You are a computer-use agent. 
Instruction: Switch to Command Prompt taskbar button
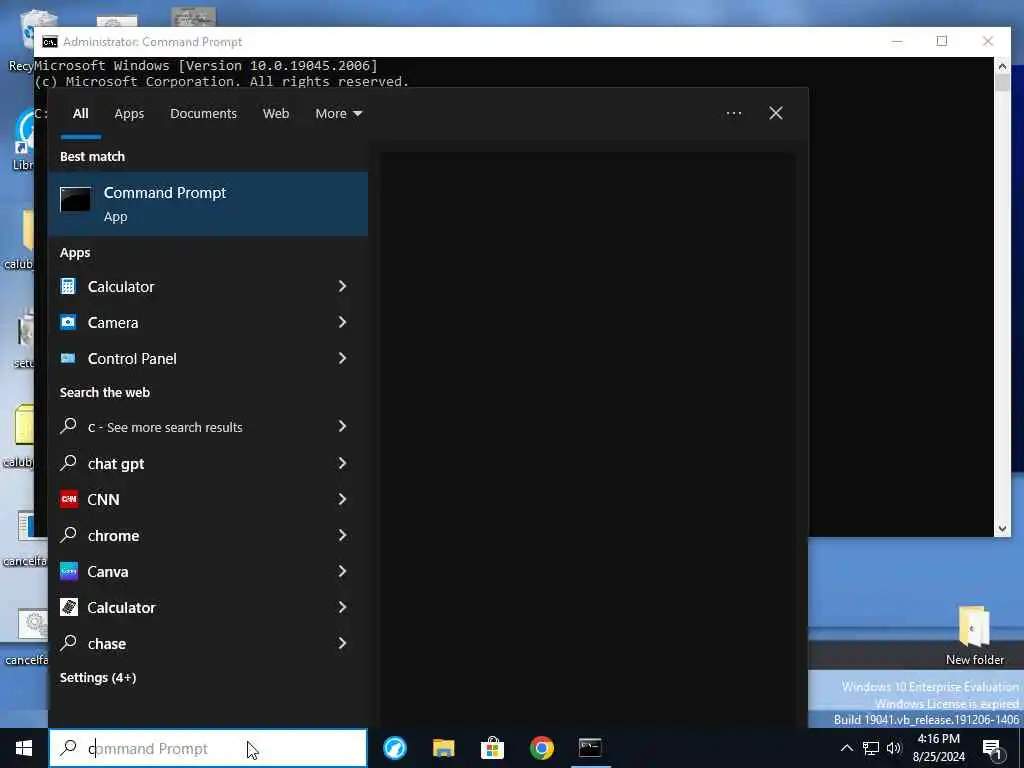(x=590, y=748)
